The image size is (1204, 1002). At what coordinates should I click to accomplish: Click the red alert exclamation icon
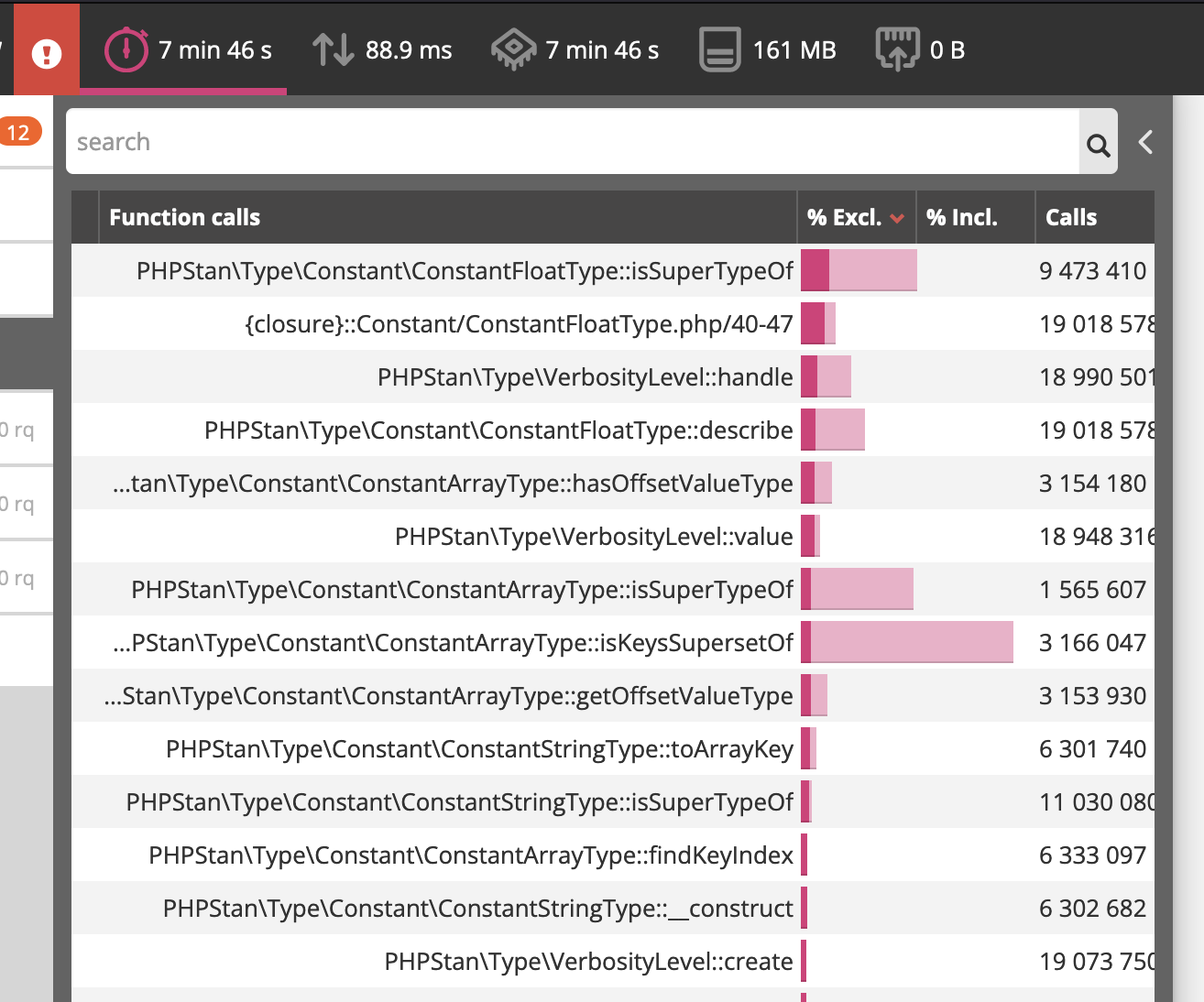tap(47, 53)
